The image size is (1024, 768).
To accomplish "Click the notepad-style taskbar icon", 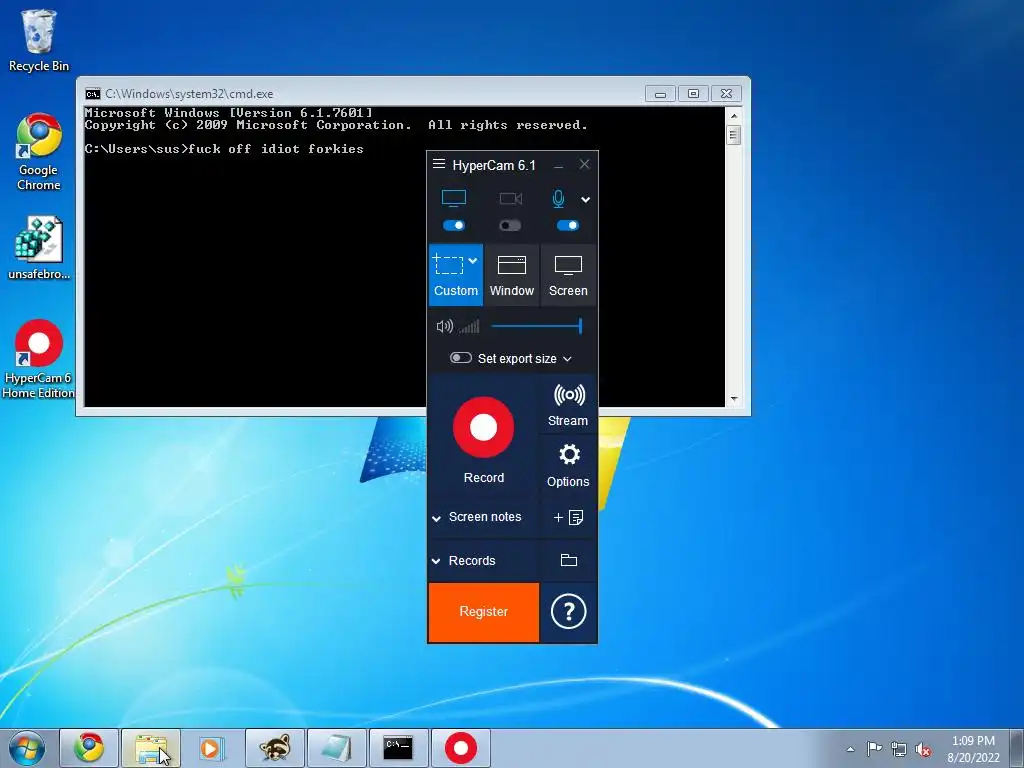I will pos(336,748).
